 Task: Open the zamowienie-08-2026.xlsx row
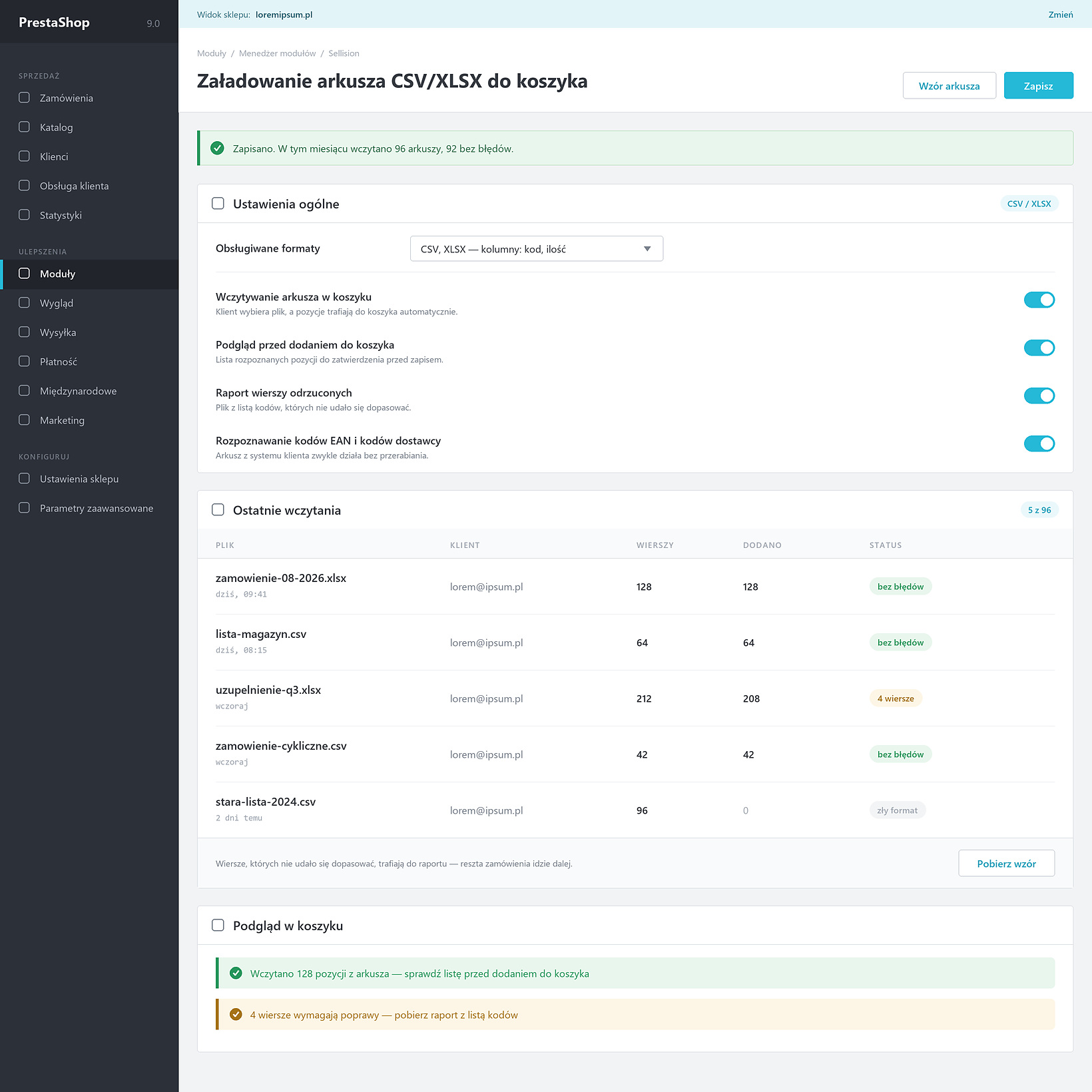[635, 587]
